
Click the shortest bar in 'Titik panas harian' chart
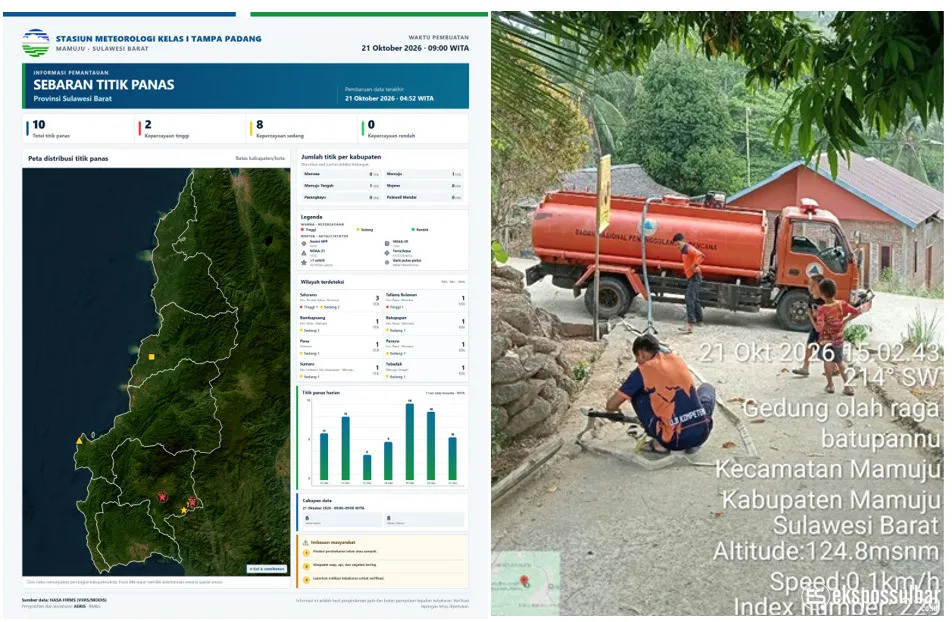367,468
